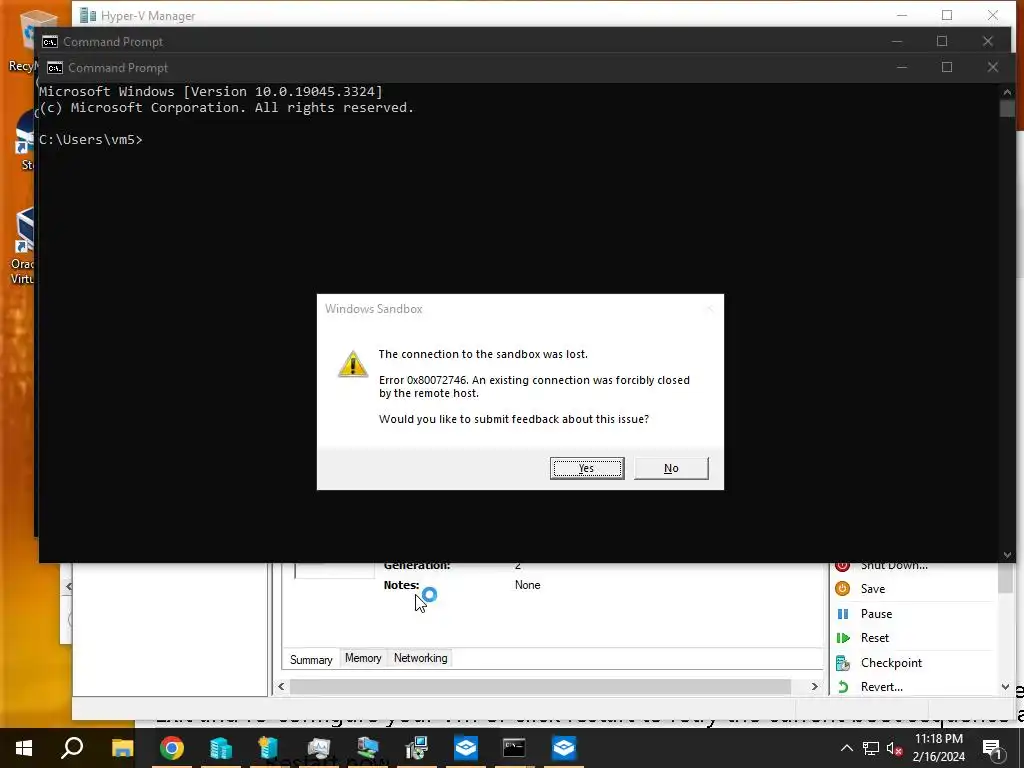Close the Windows Sandbox error dialog
1024x768 pixels.
[x=709, y=309]
